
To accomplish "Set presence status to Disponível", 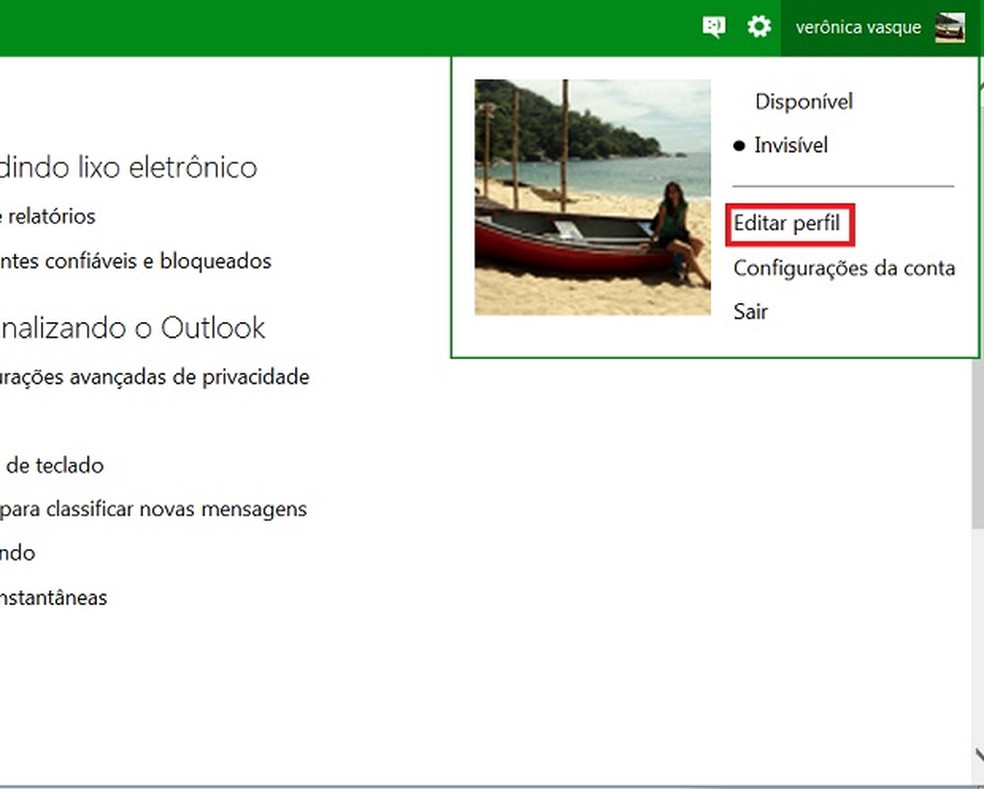I will 803,101.
